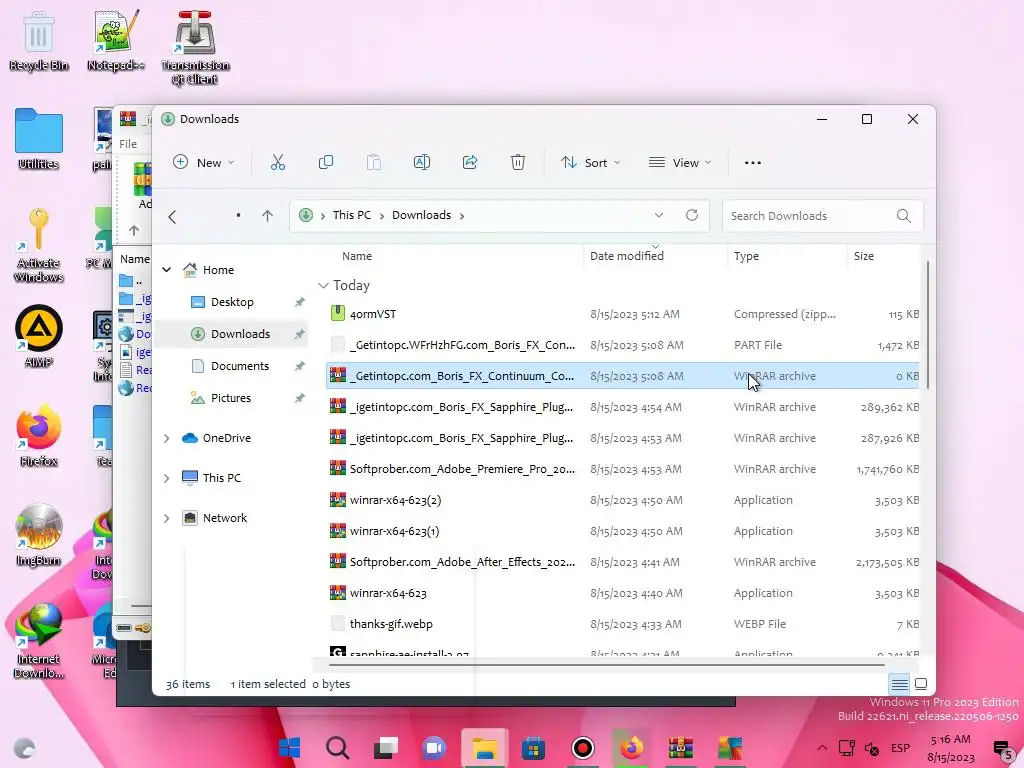
Task: Click the Share icon in toolbar
Action: [470, 163]
